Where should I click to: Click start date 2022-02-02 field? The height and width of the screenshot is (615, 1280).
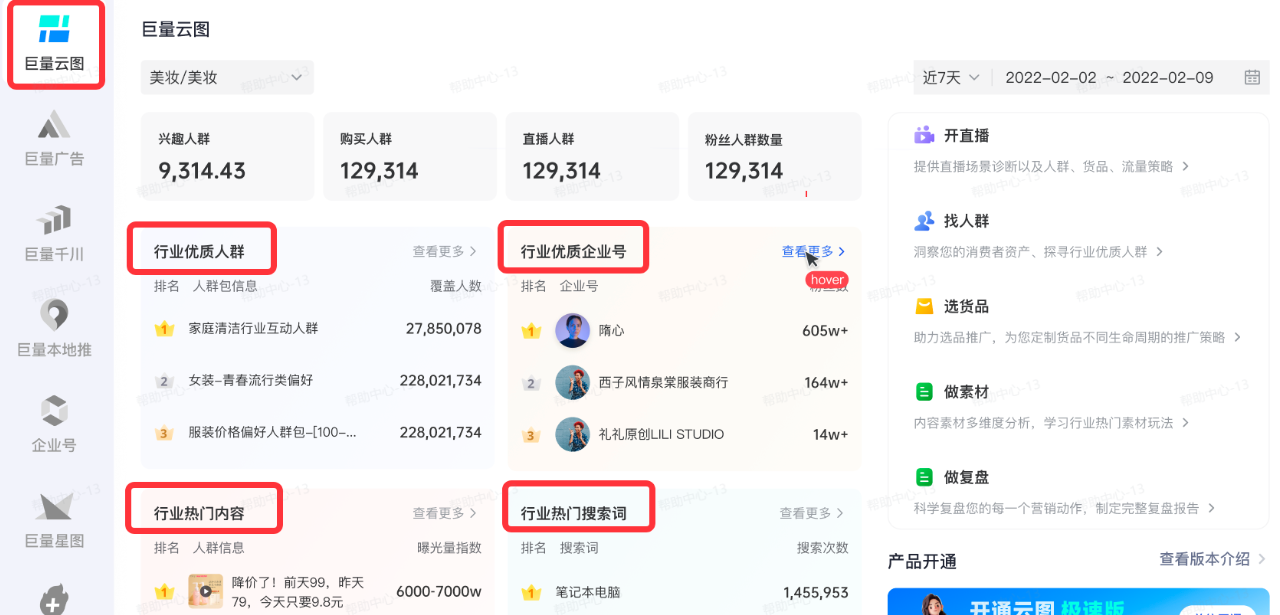pyautogui.click(x=1051, y=78)
